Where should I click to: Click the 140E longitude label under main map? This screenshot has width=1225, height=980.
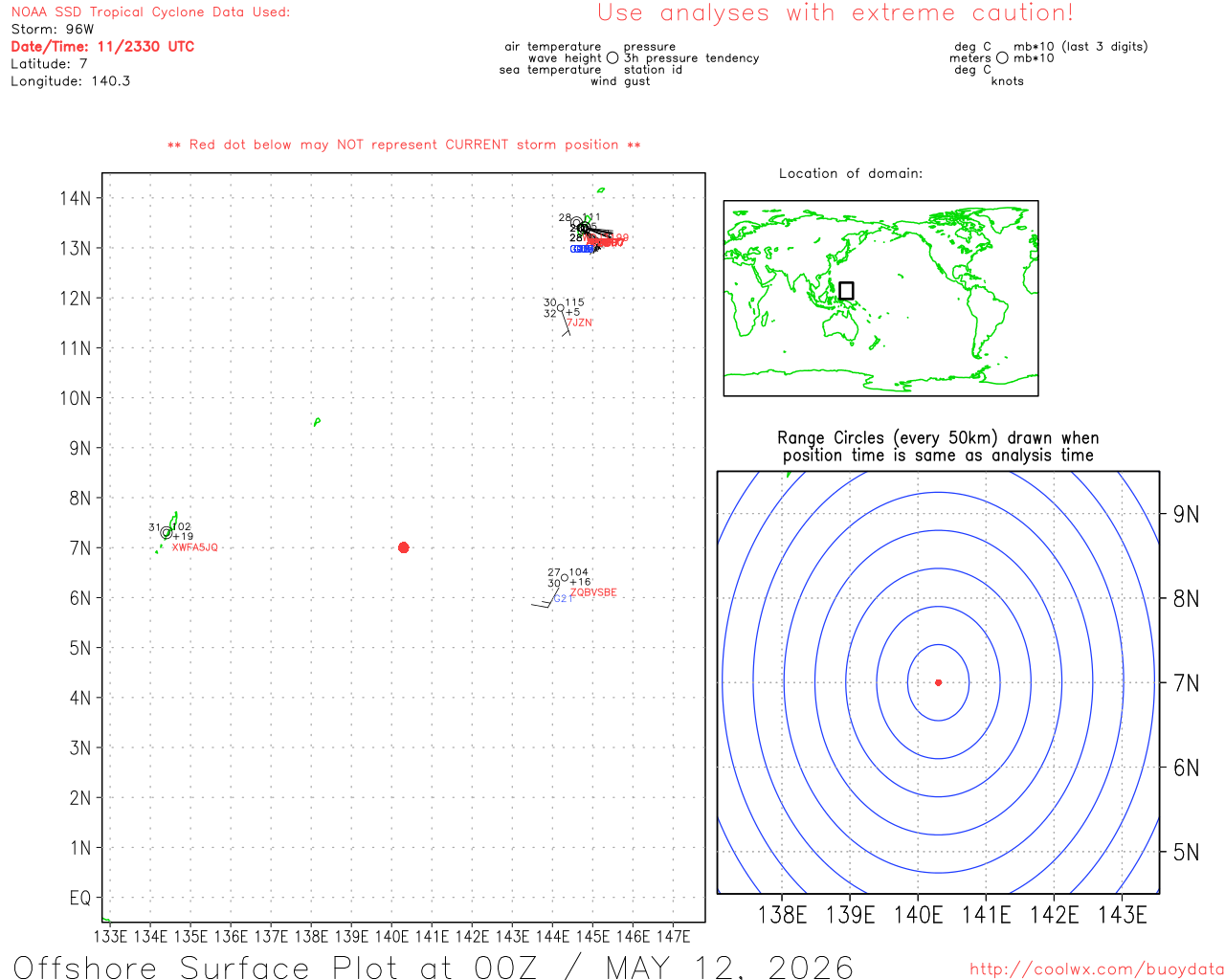coord(391,936)
